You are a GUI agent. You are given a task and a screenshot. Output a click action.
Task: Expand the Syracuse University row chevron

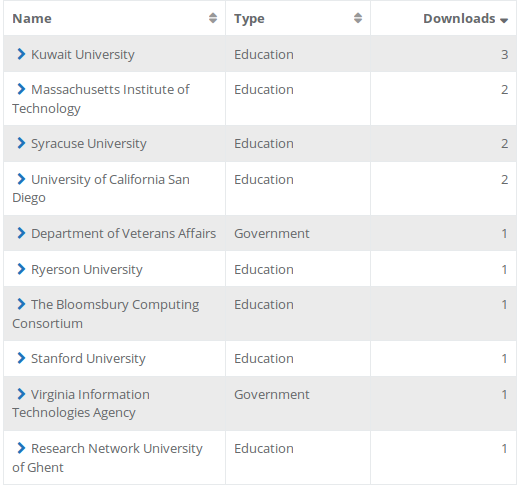click(21, 143)
